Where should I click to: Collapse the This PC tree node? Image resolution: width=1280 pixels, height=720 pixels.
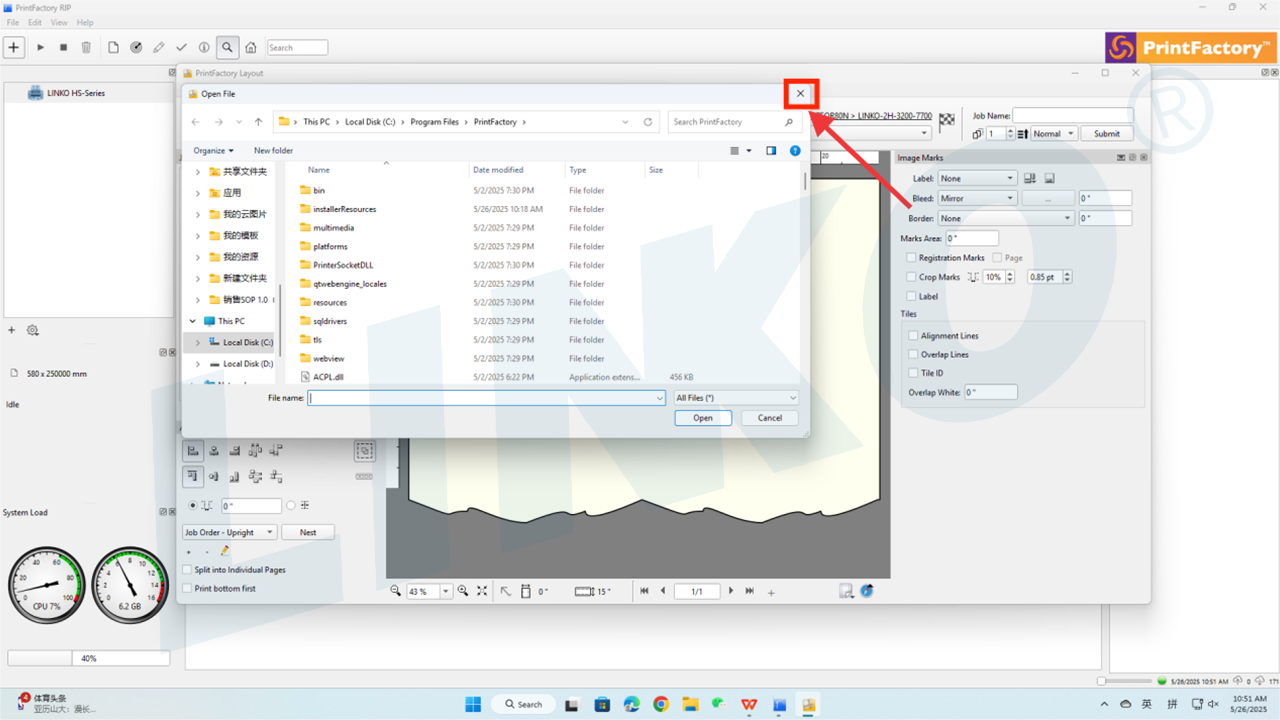[x=193, y=321]
